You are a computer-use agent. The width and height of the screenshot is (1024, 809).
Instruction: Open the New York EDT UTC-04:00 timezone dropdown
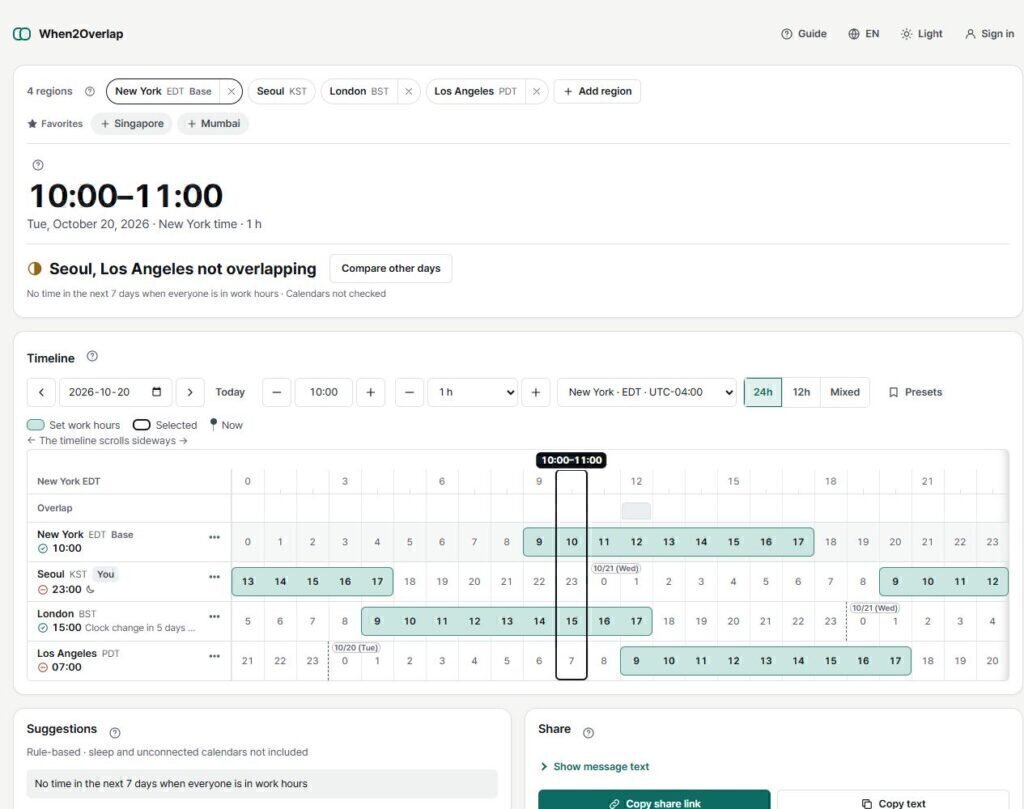pos(647,392)
